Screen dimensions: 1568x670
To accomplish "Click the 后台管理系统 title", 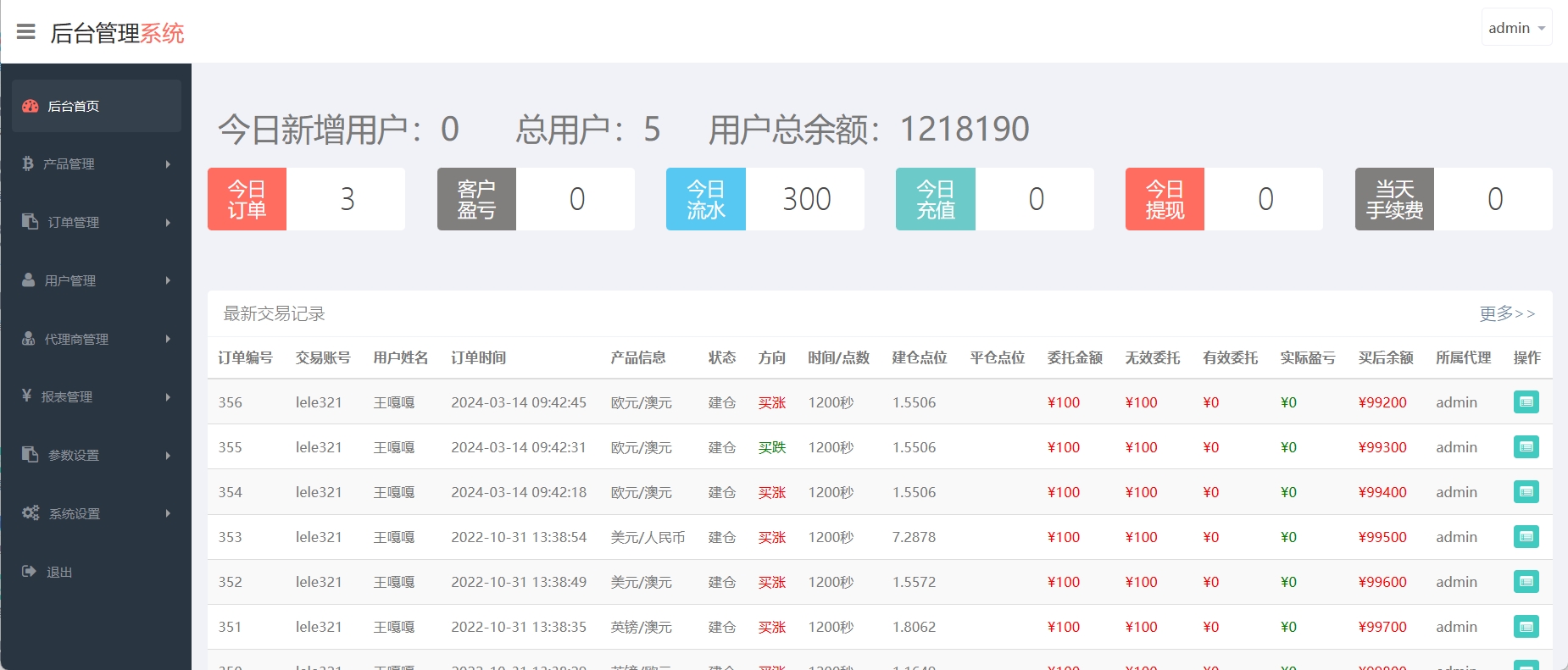I will coord(117,33).
